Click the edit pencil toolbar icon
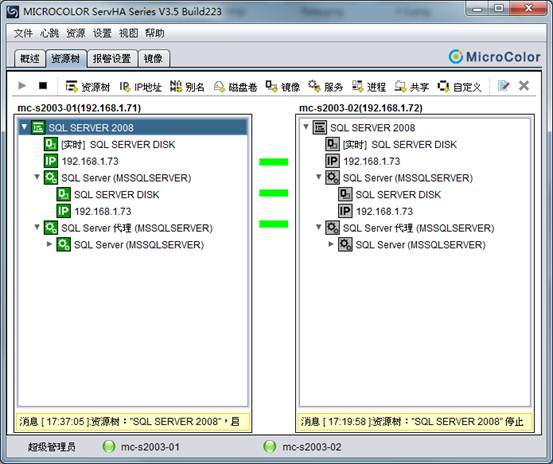This screenshot has height=464, width=553. pyautogui.click(x=503, y=86)
